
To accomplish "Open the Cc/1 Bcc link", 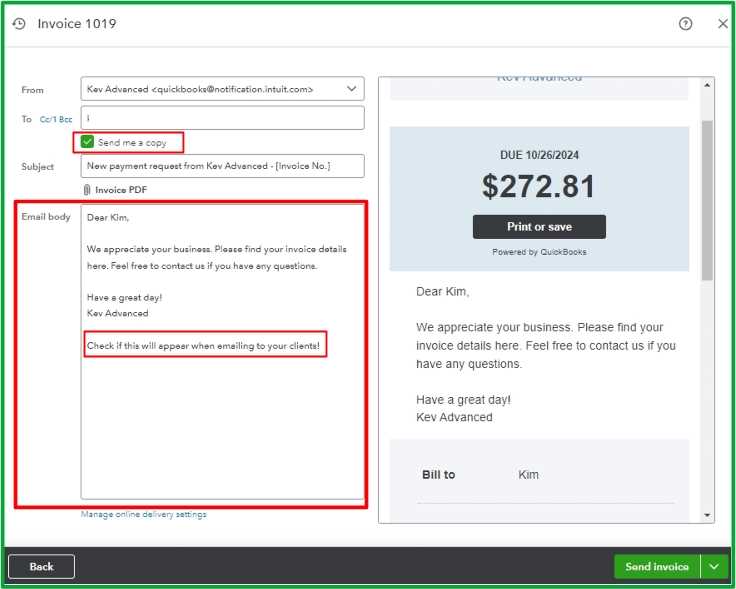I will 56,119.
